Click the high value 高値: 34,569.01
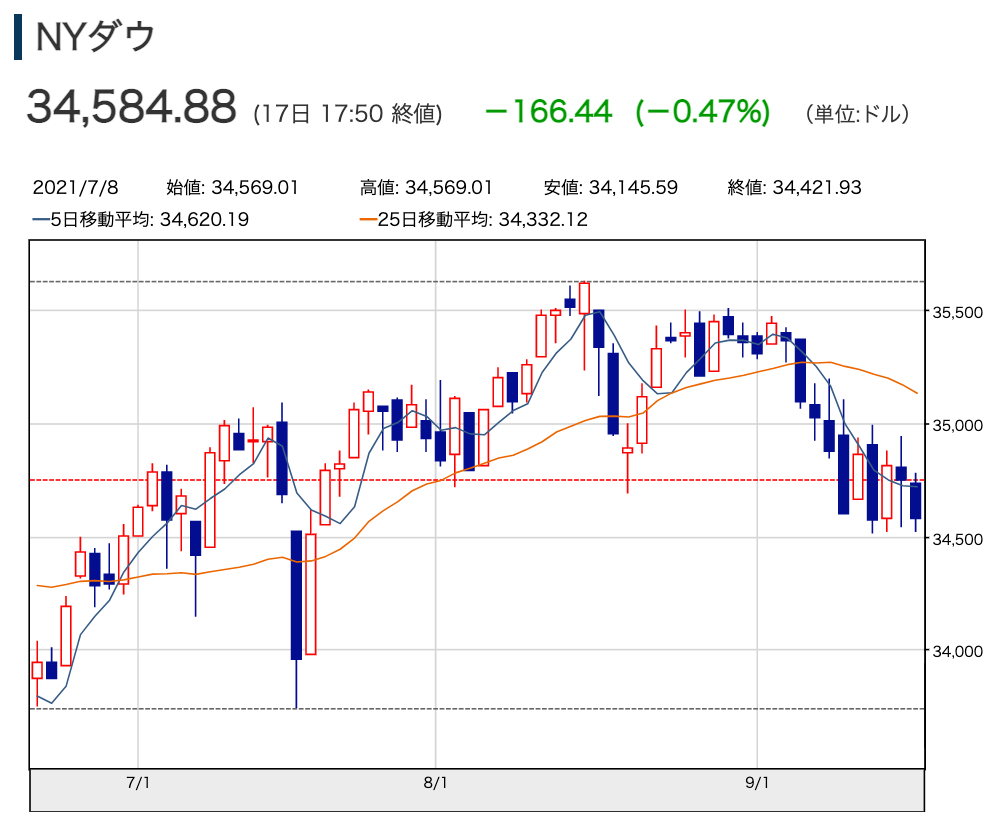The height and width of the screenshot is (828, 1008). [426, 187]
